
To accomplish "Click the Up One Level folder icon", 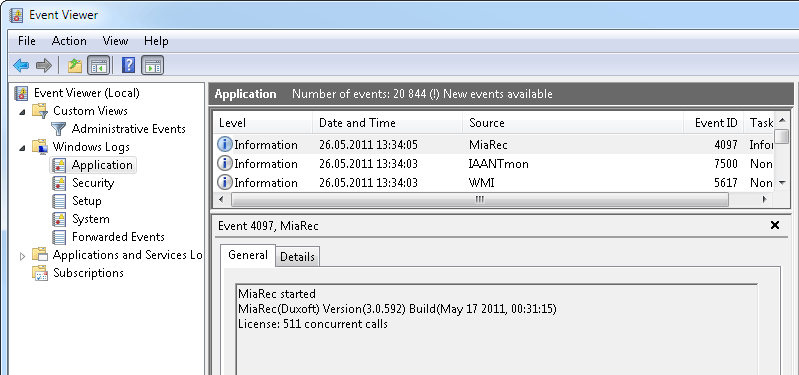I will (x=75, y=65).
